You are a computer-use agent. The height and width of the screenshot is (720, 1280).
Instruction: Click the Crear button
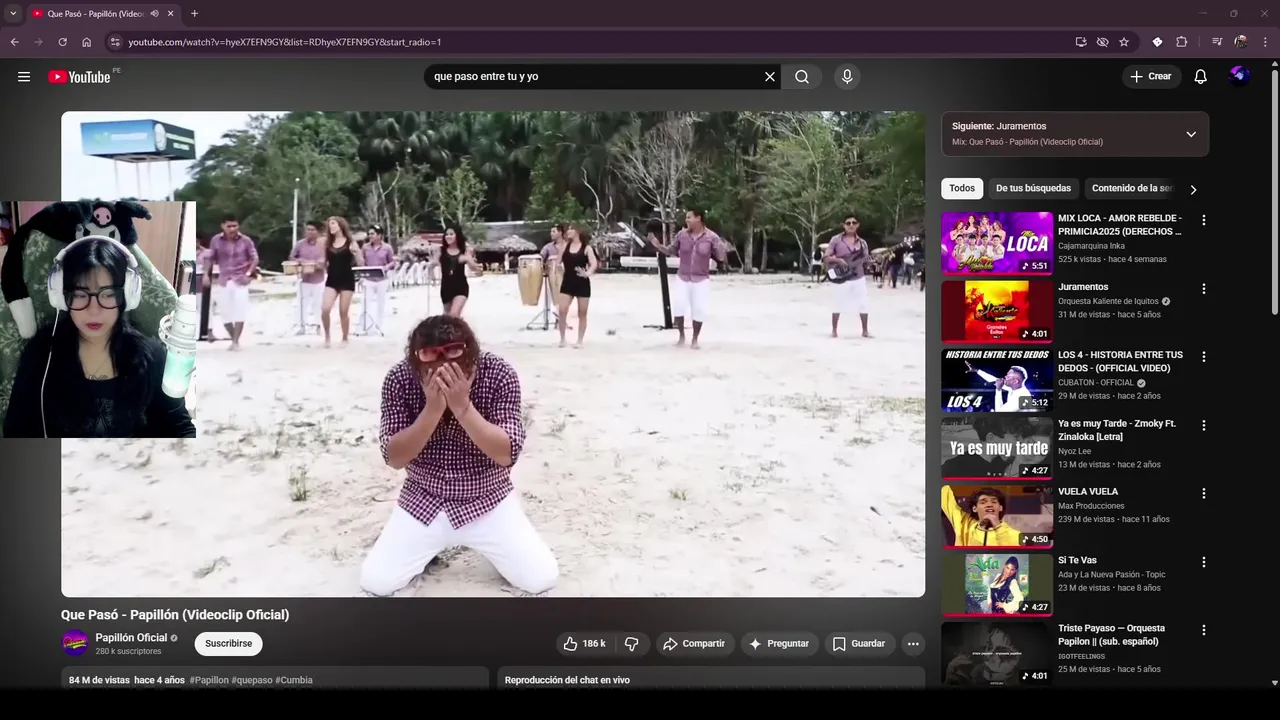(x=1150, y=77)
